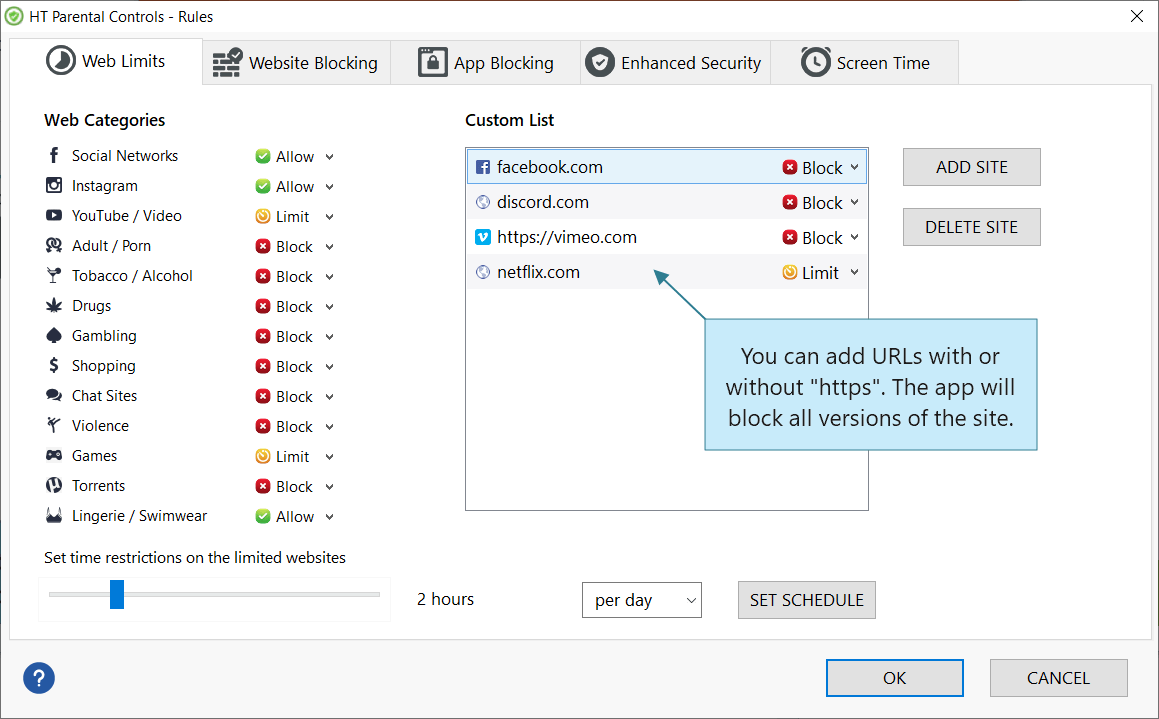Screen dimensions: 1159x719
Task: Select the discord.com row text
Action: tap(543, 202)
